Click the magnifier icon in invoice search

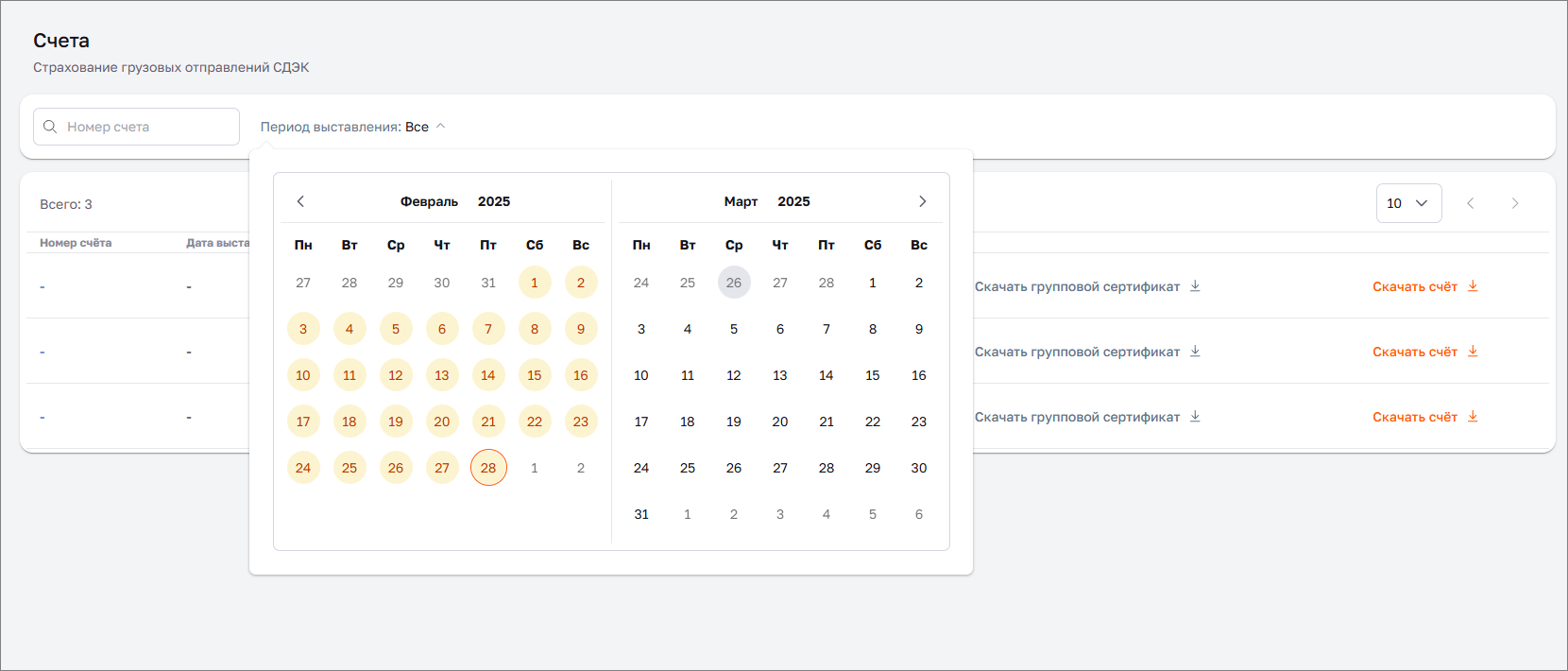click(x=50, y=127)
